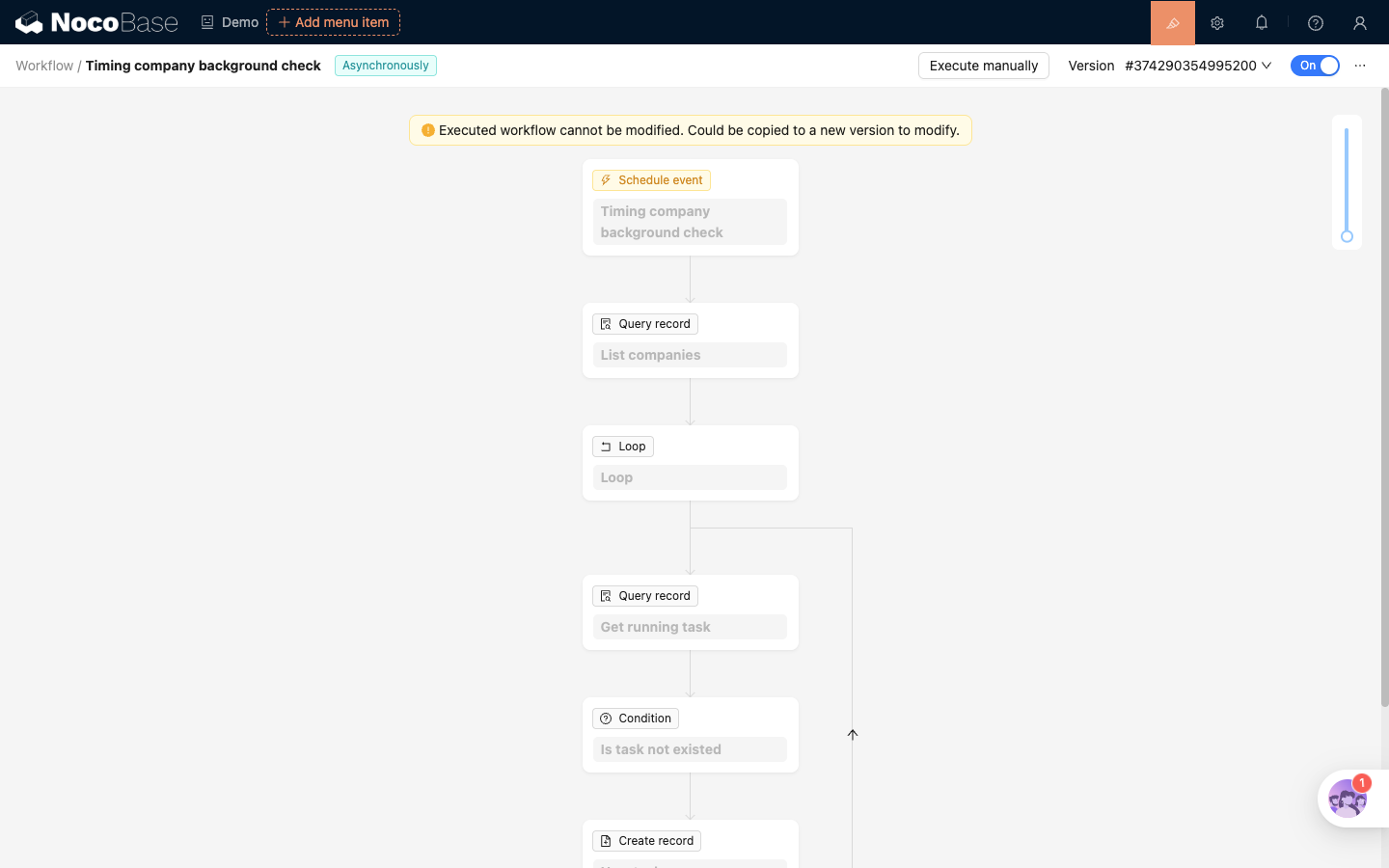Open the settings gear icon
Image resolution: width=1389 pixels, height=868 pixels.
click(1217, 23)
